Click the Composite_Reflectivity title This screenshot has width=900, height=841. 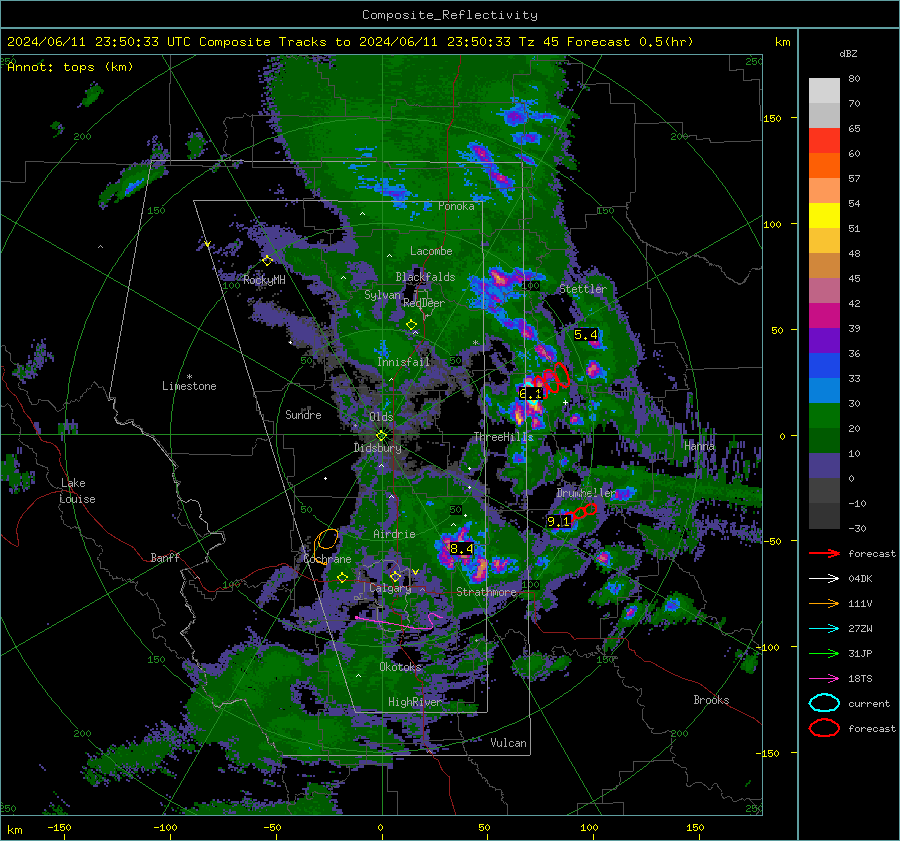(449, 15)
